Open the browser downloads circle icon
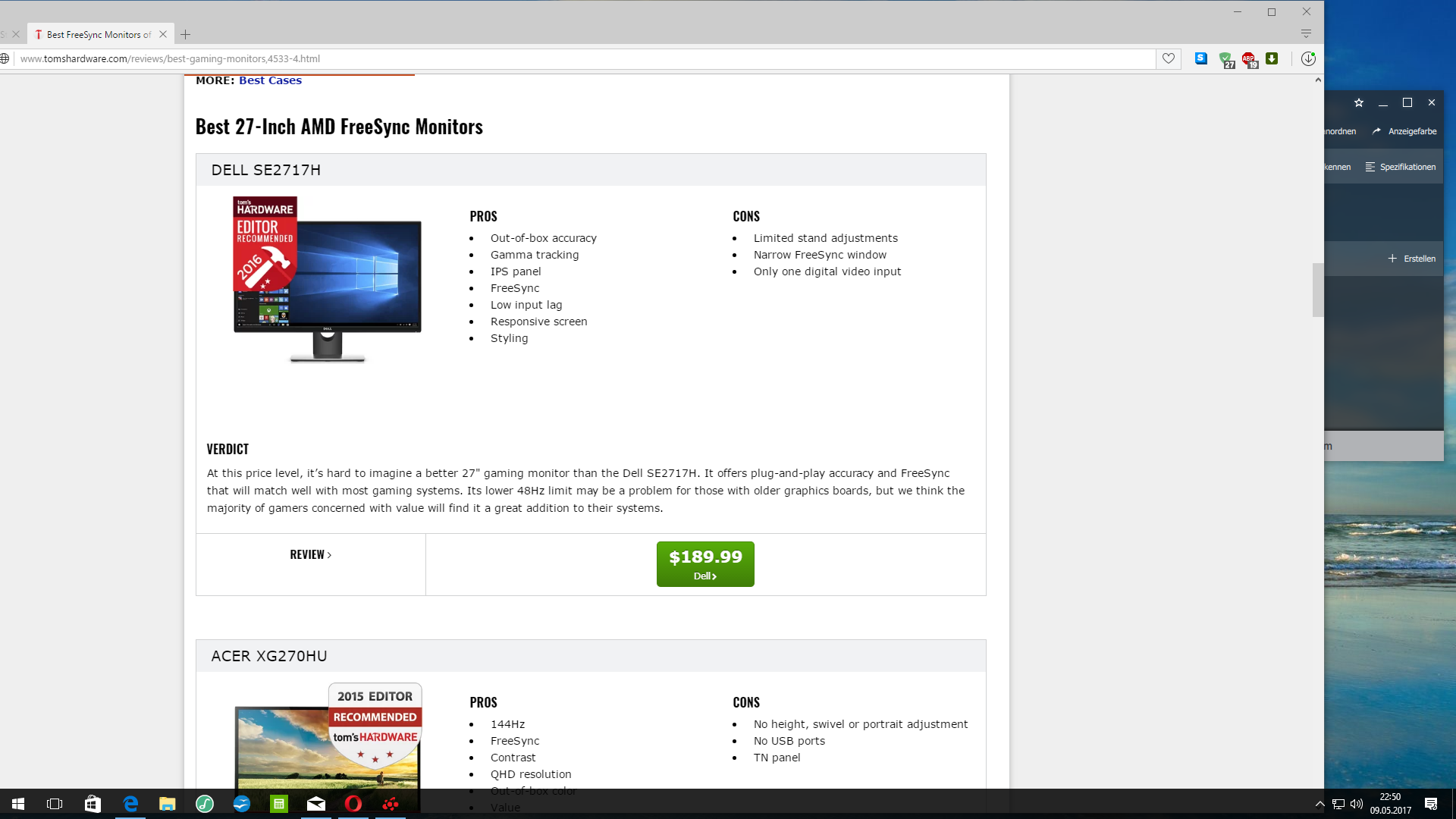 coord(1308,58)
